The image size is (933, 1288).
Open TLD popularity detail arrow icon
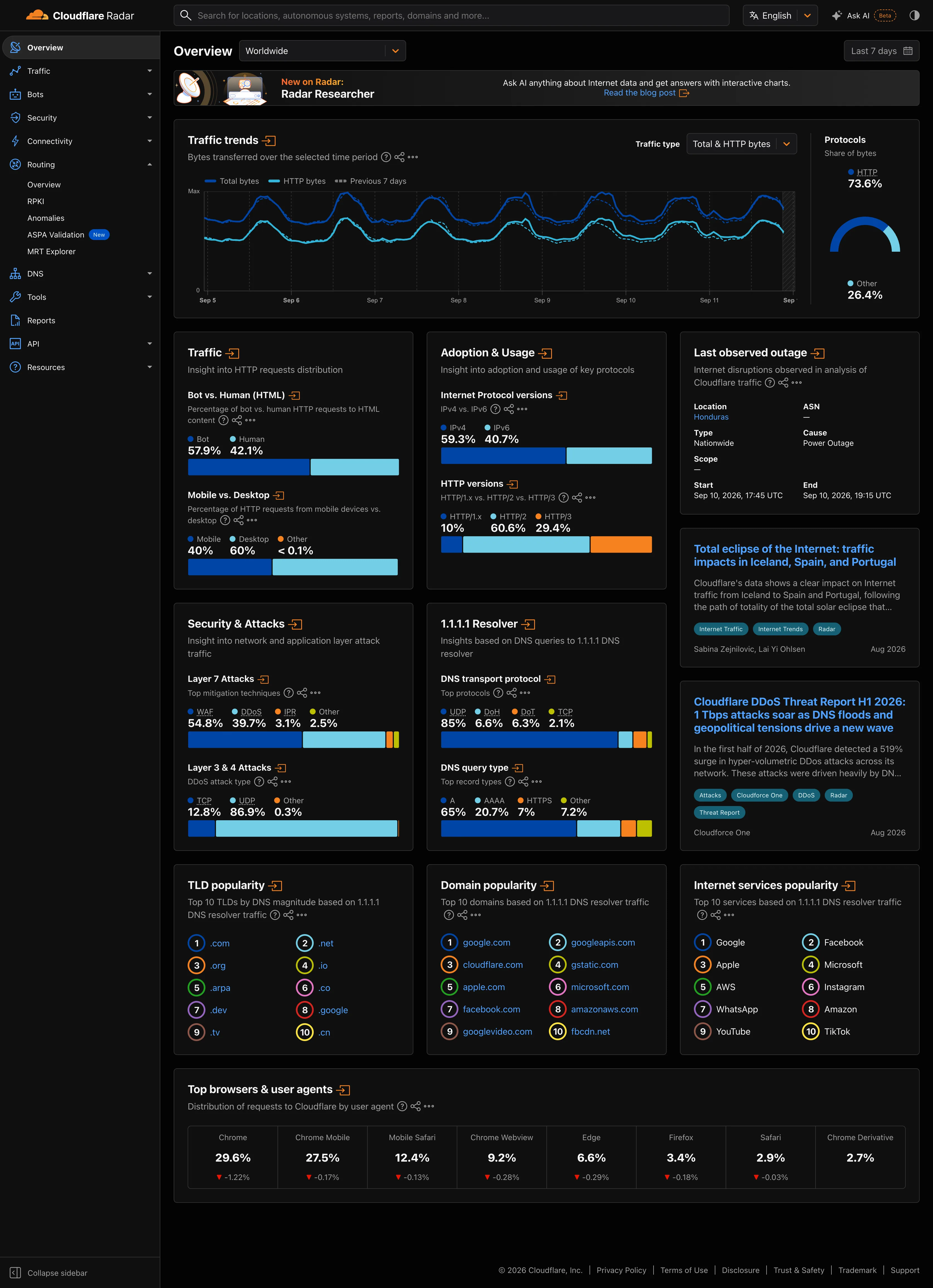[x=275, y=885]
